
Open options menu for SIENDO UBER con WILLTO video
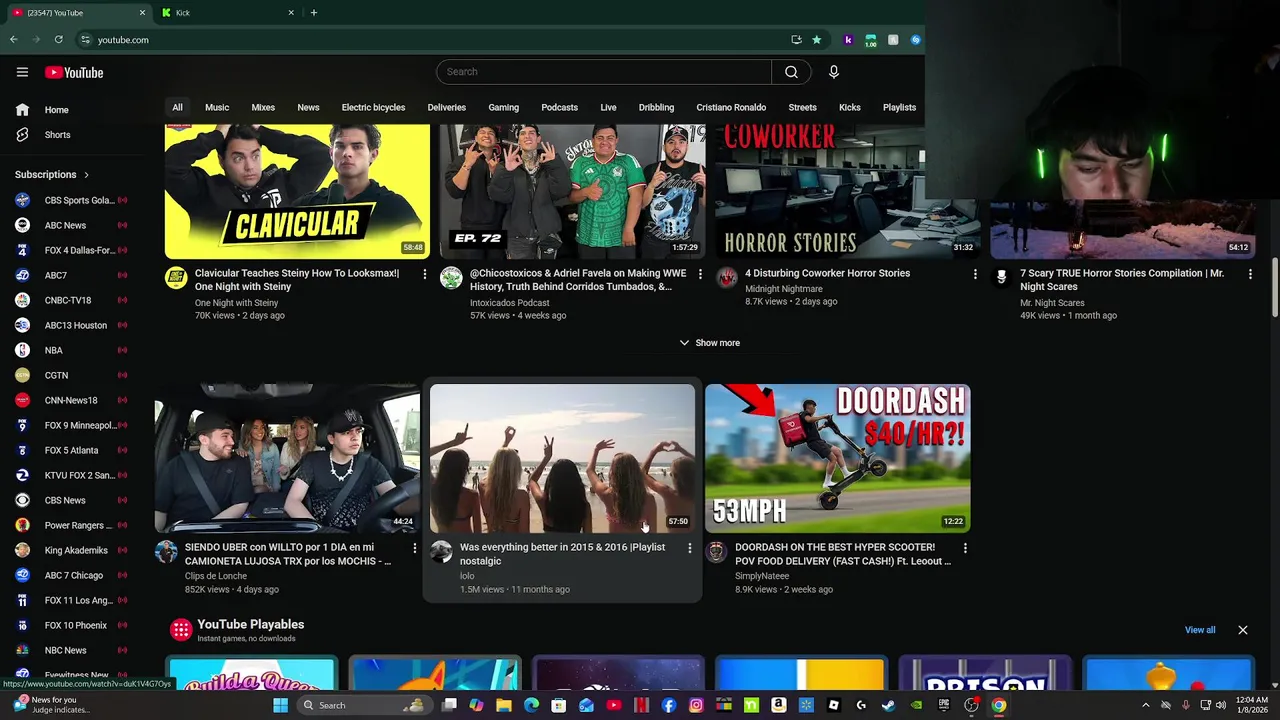tap(414, 548)
